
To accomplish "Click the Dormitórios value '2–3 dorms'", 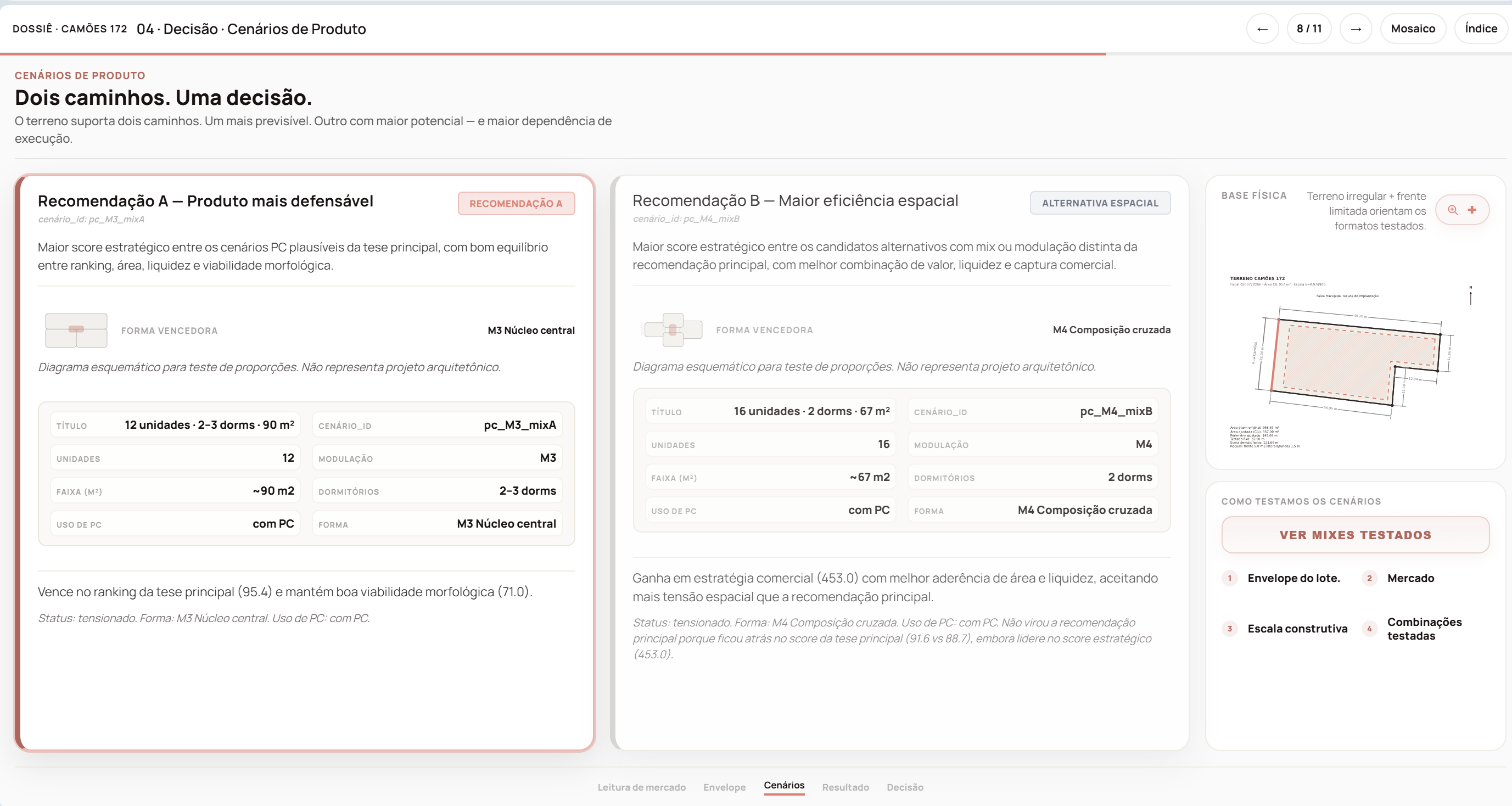I will pyautogui.click(x=528, y=491).
